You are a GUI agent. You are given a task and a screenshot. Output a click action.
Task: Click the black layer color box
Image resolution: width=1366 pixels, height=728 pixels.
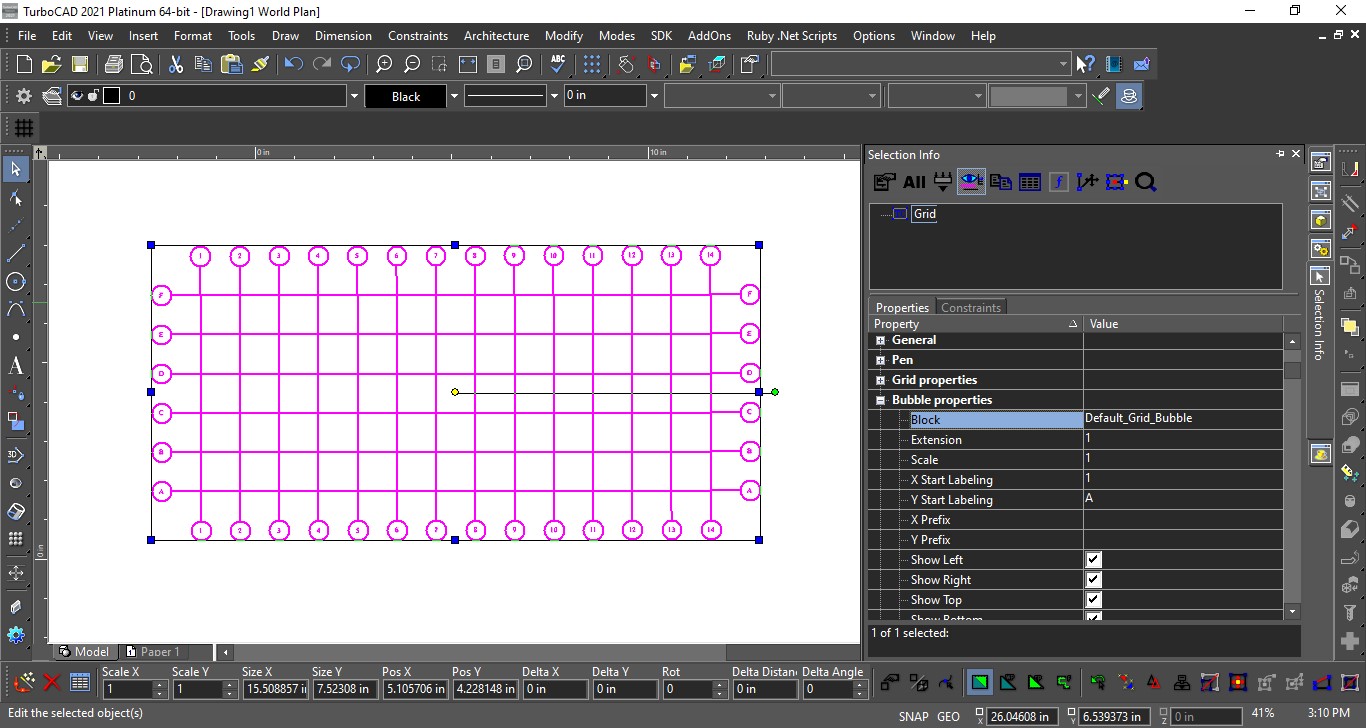click(111, 96)
